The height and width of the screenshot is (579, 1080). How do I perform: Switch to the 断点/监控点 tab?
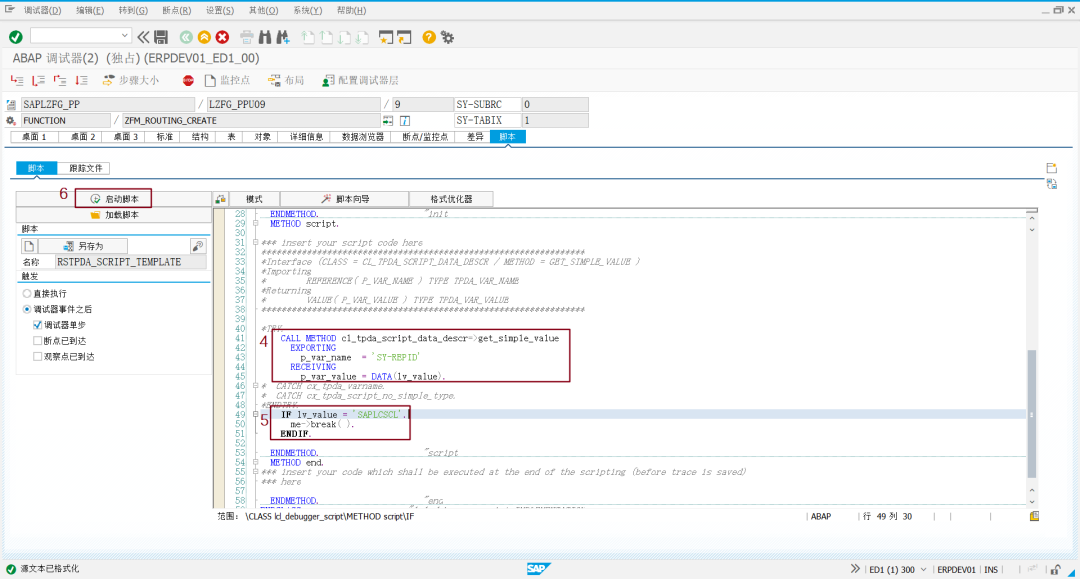[x=425, y=137]
